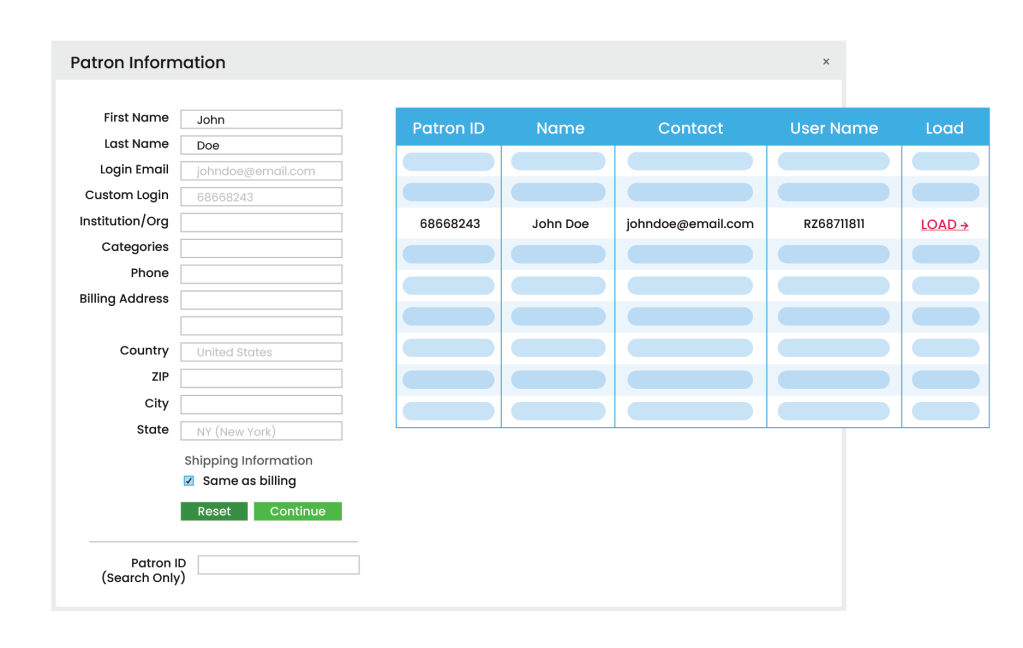Screen dimensions: 1023x648
Task: Click the User Name column header
Action: pyautogui.click(x=834, y=128)
